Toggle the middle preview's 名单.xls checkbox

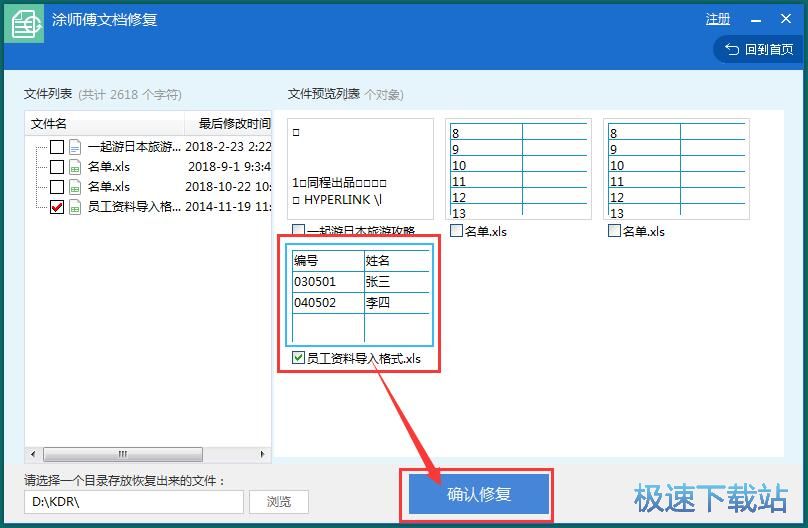(456, 231)
